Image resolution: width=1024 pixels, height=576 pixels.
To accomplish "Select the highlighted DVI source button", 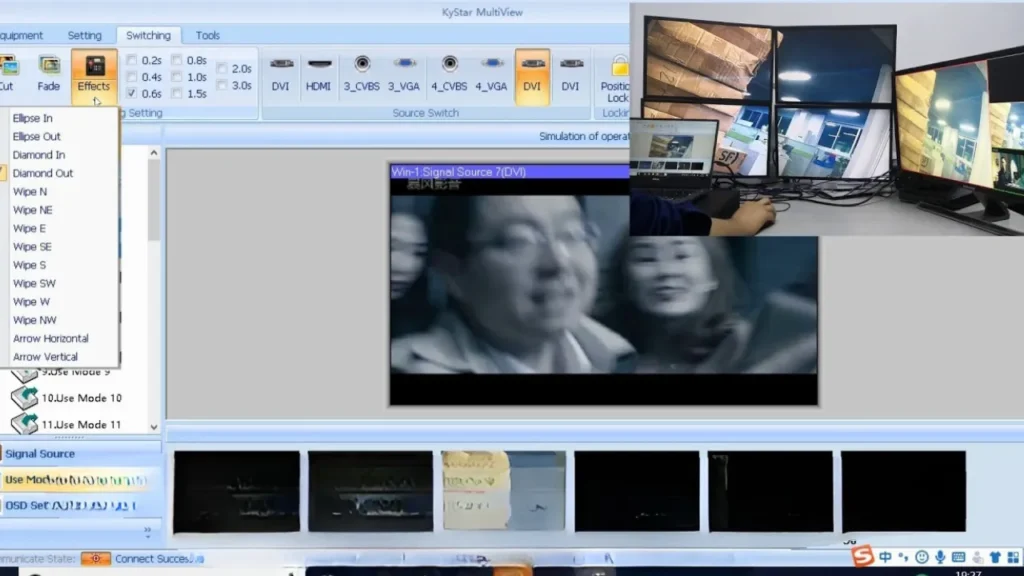I will 532,72.
